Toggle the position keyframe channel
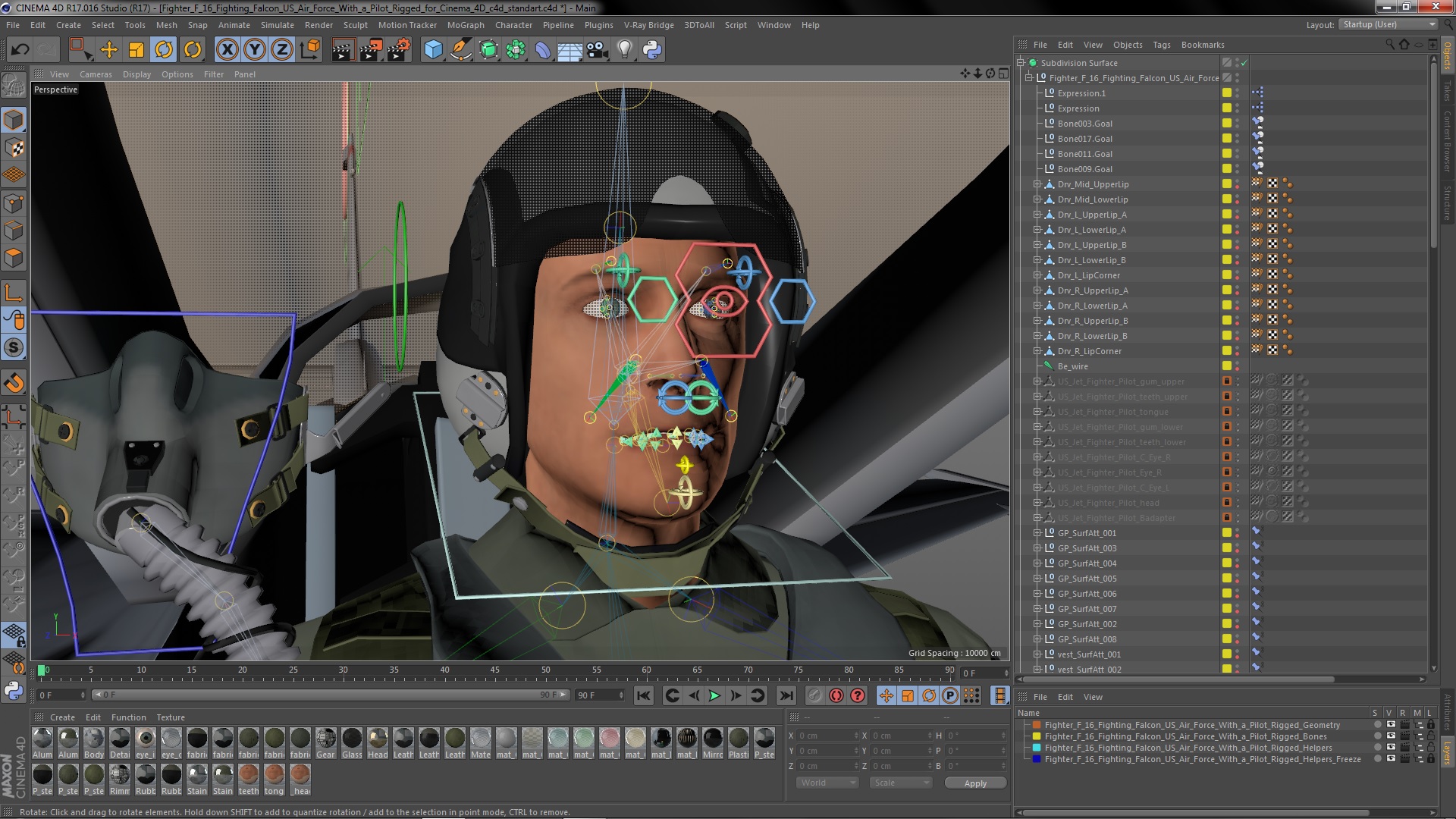Viewport: 1456px width, 819px height. coord(886,695)
